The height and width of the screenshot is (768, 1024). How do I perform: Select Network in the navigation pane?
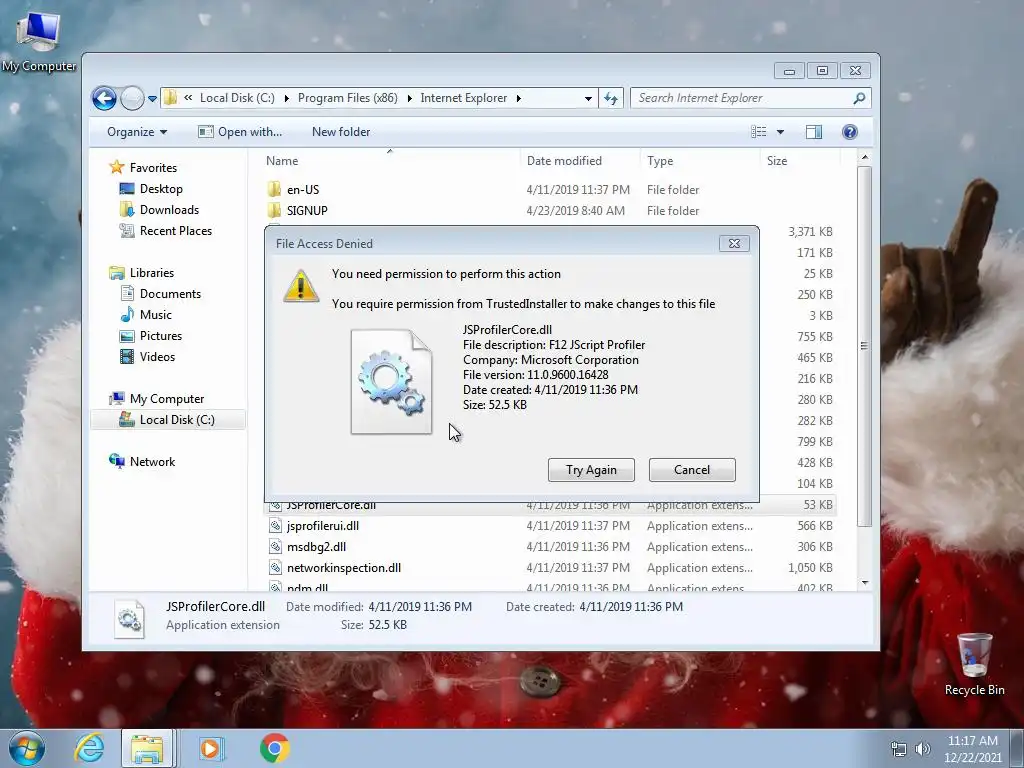pos(152,462)
